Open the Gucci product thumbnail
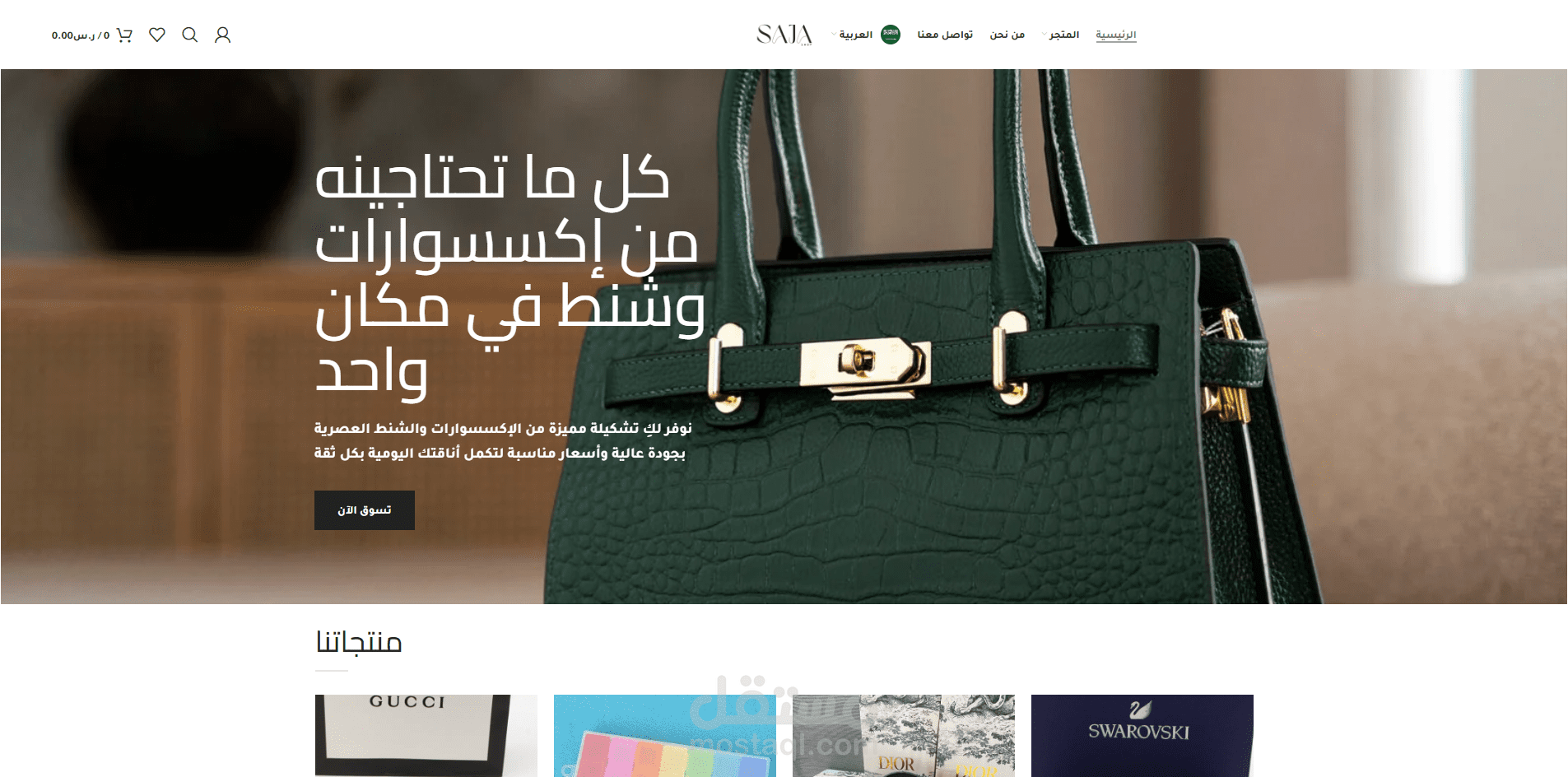Image resolution: width=1568 pixels, height=777 pixels. point(426,735)
